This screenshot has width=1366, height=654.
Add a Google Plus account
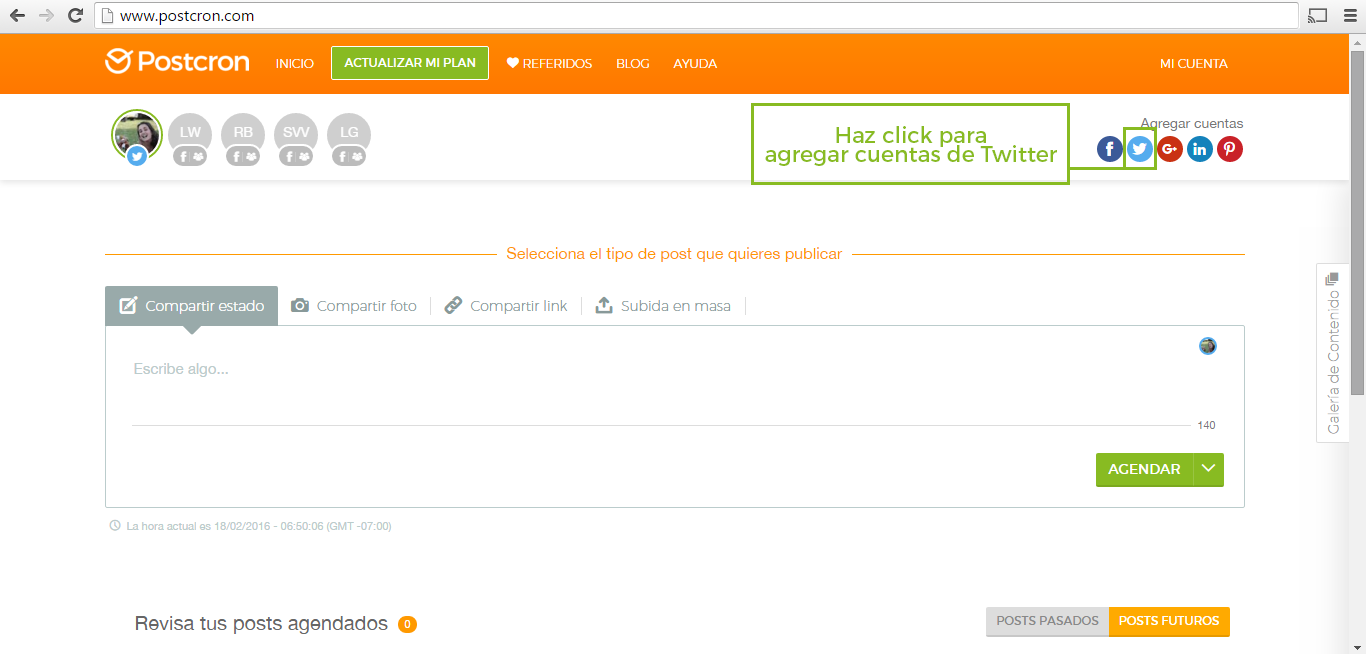click(x=1169, y=149)
